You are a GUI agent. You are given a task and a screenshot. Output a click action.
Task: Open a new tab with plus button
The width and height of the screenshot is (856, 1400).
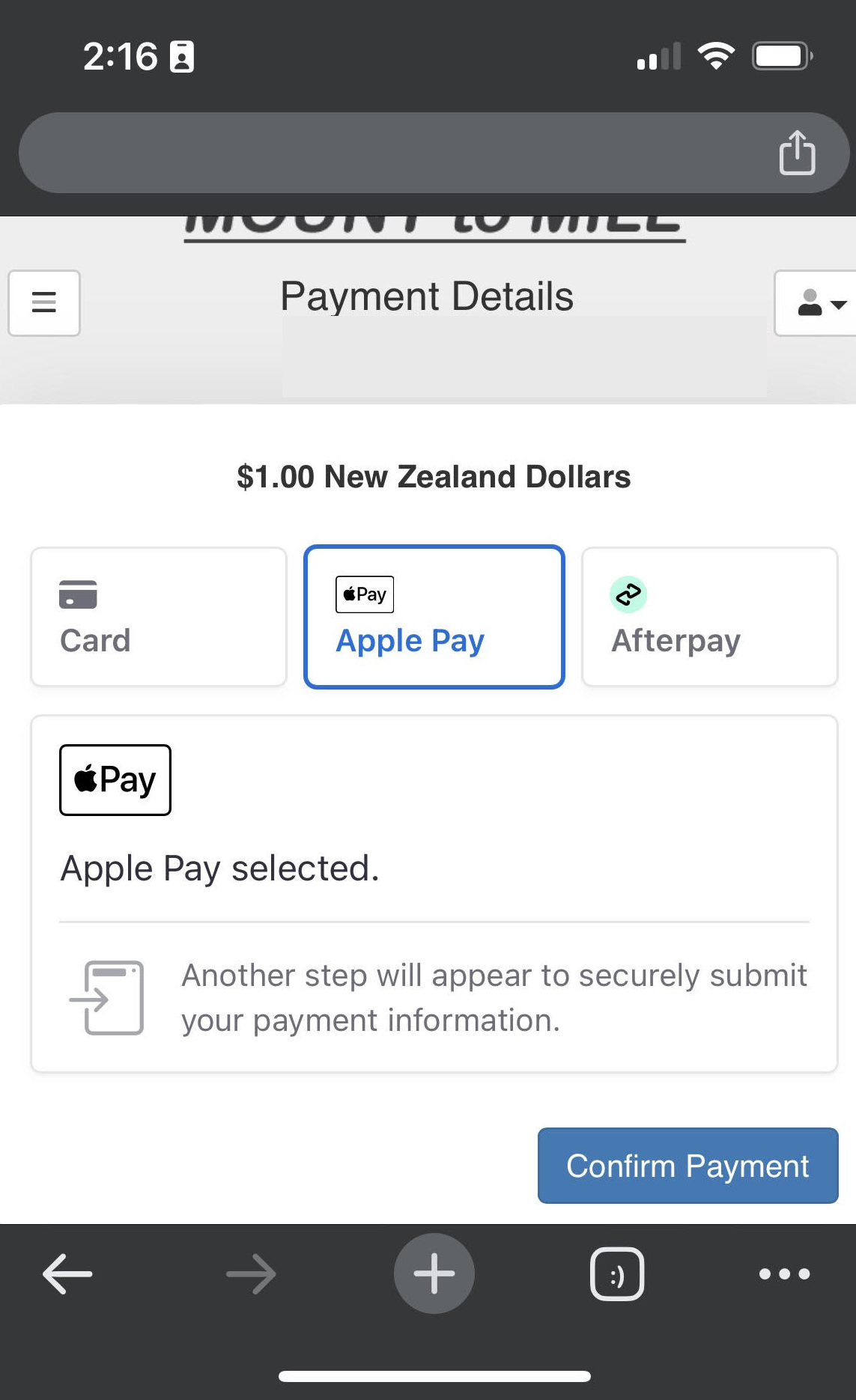434,1273
